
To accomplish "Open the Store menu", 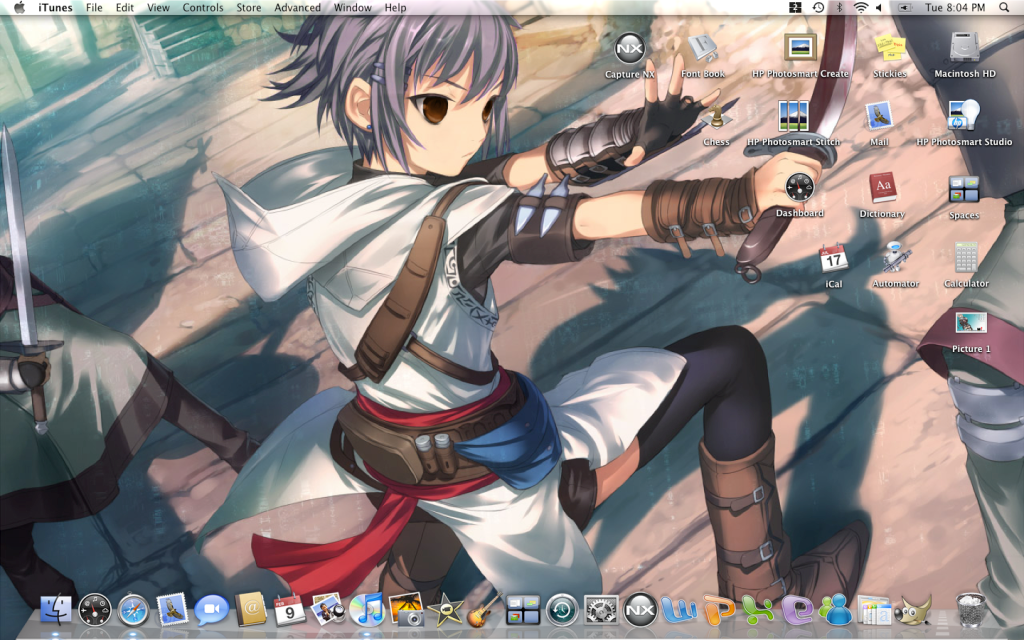I will click(x=248, y=8).
